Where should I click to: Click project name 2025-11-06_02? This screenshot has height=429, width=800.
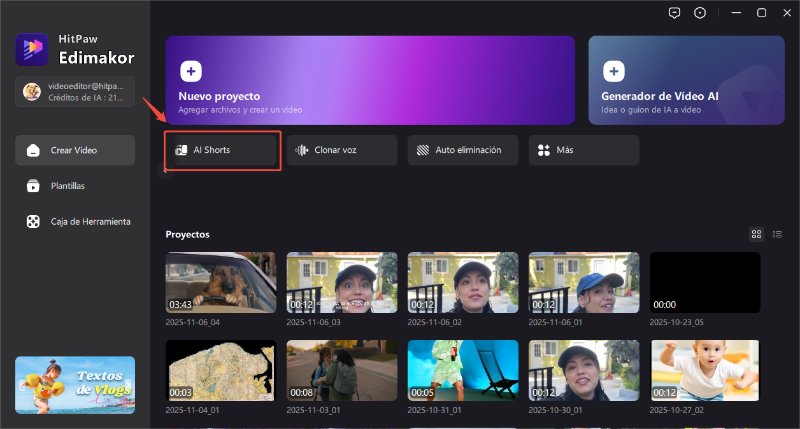[x=434, y=322]
